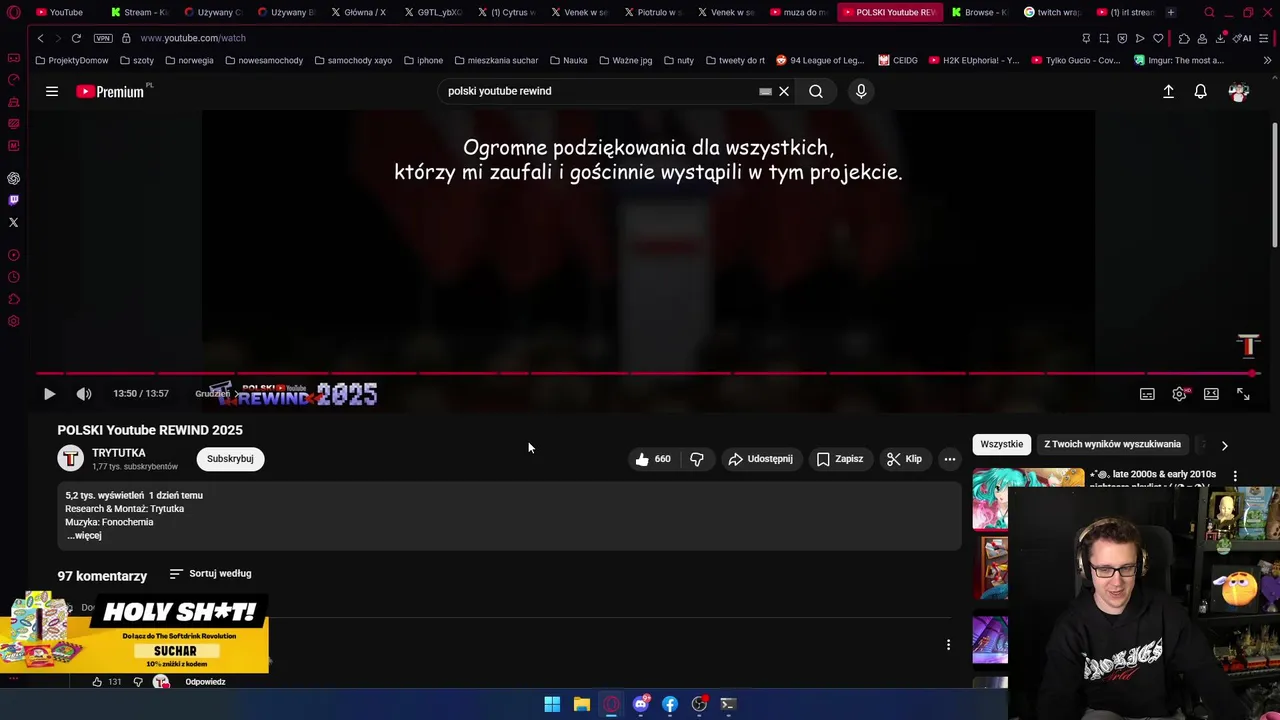Open Sortuj według comment sorting
The height and width of the screenshot is (720, 1280).
coord(211,574)
